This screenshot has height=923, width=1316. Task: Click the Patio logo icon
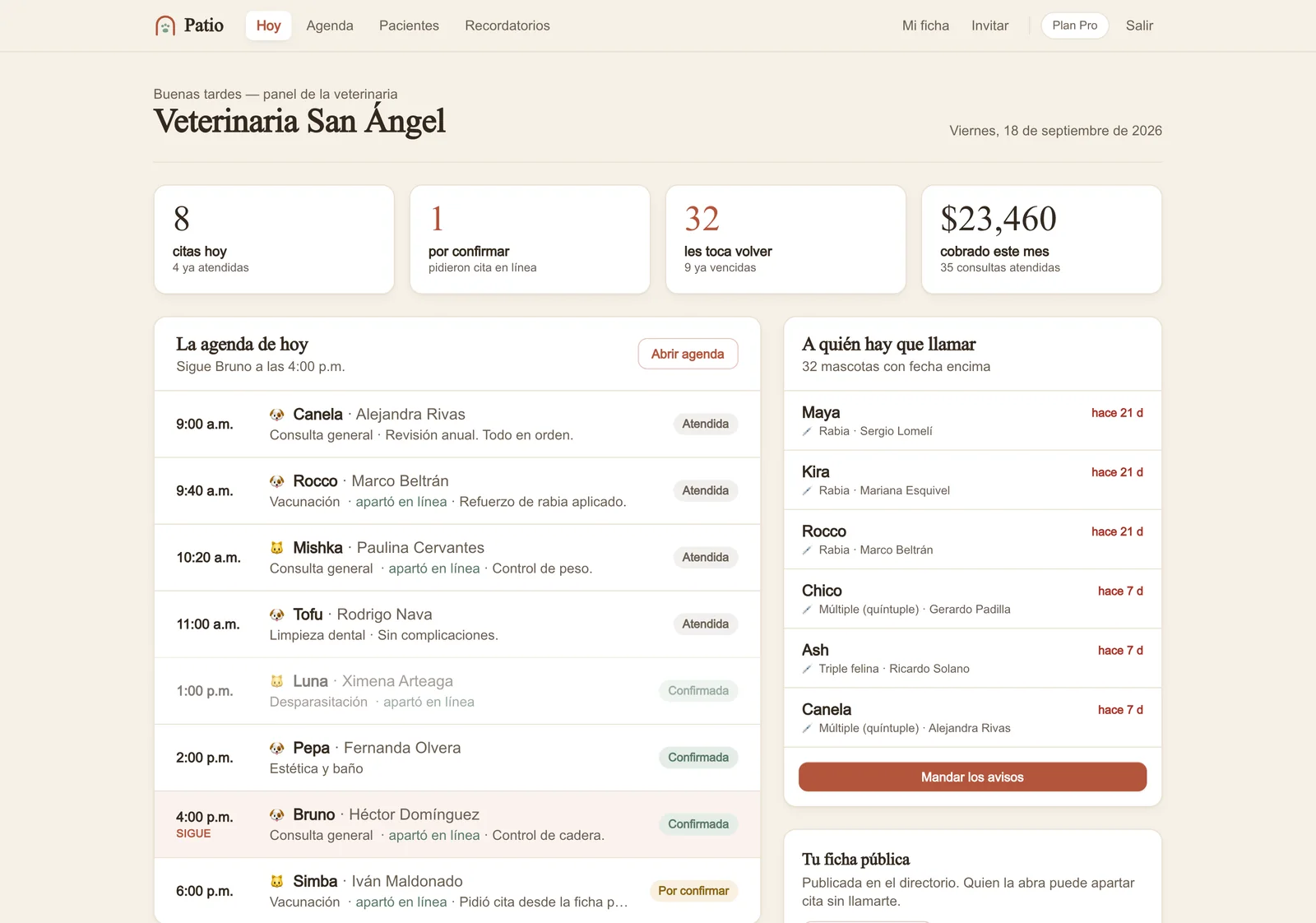click(165, 26)
